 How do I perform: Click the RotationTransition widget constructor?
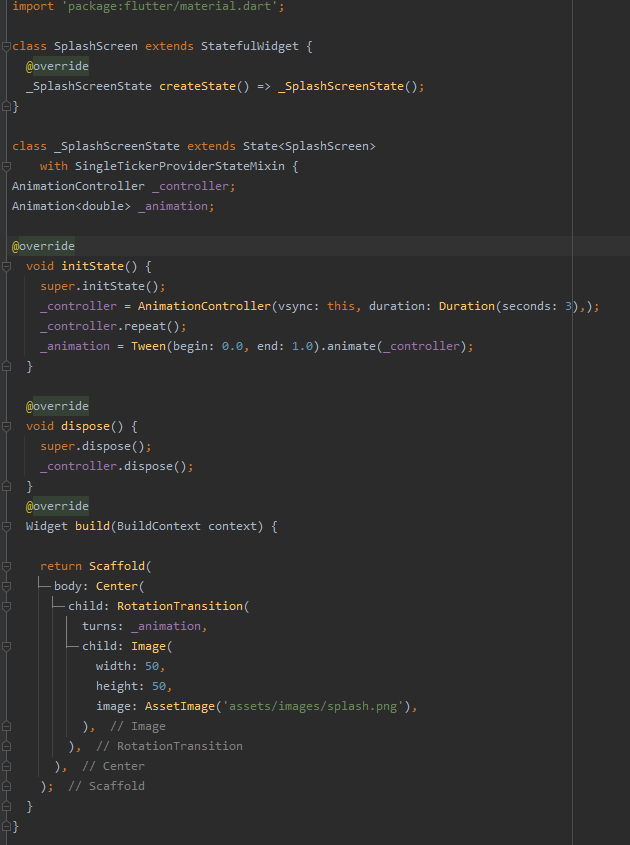pyautogui.click(x=180, y=606)
